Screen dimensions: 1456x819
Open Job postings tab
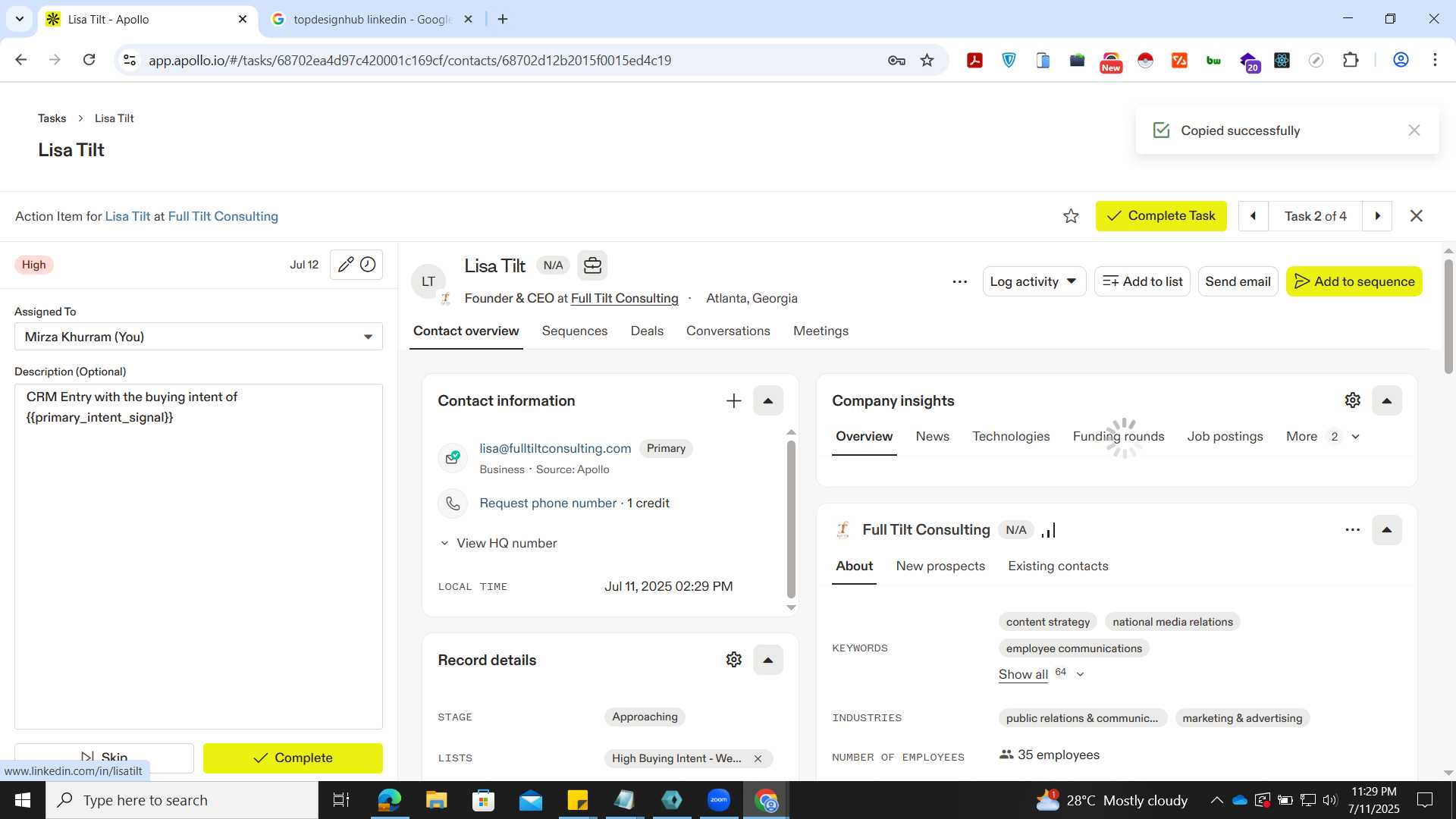tap(1225, 437)
